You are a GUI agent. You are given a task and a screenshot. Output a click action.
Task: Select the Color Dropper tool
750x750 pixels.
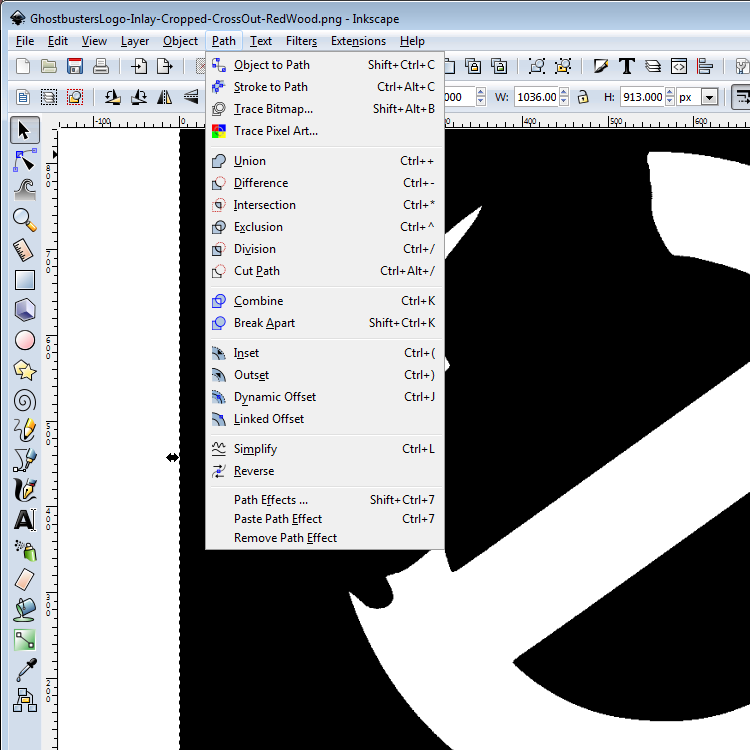tap(24, 670)
